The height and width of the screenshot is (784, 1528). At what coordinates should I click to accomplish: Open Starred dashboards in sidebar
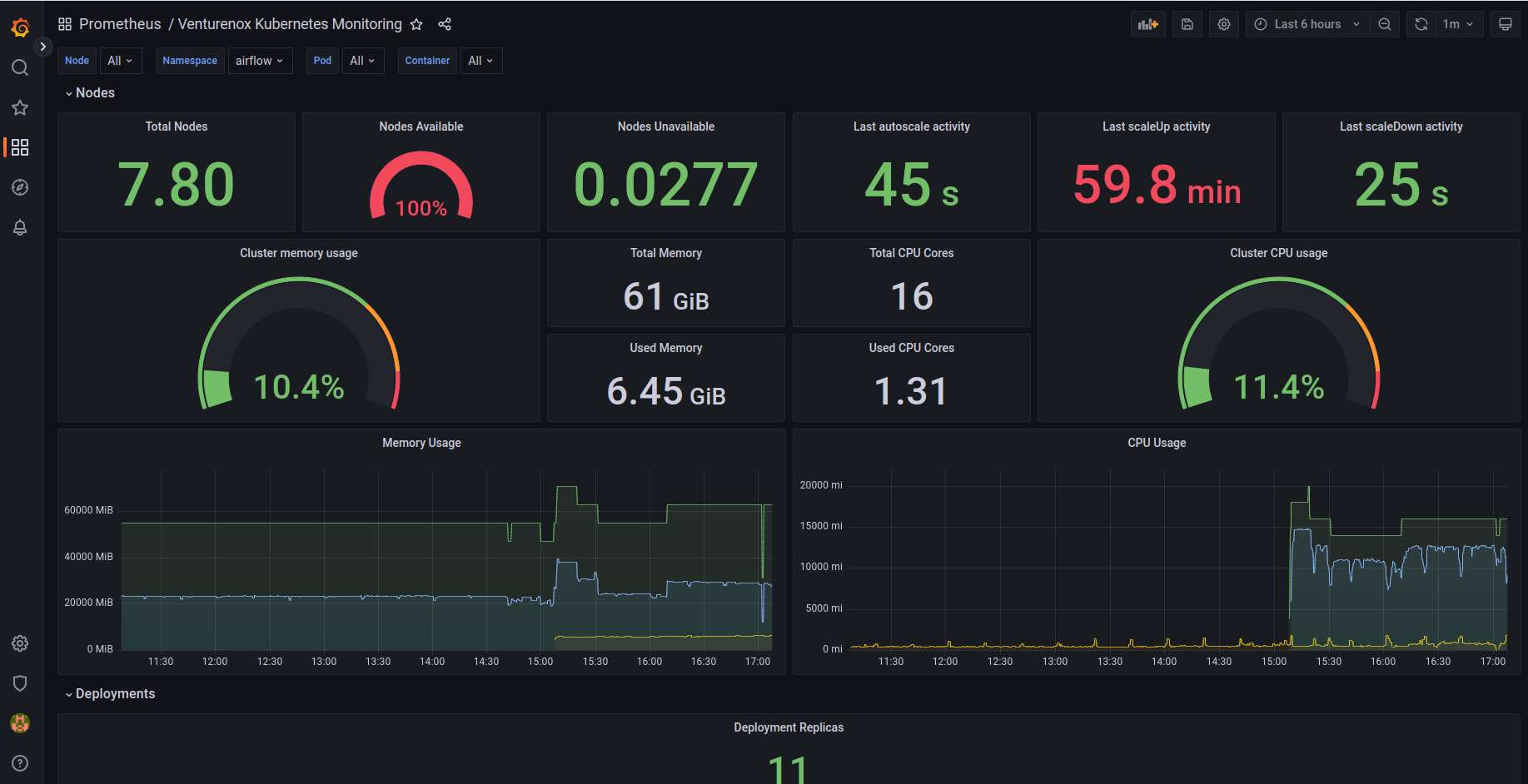(x=20, y=107)
